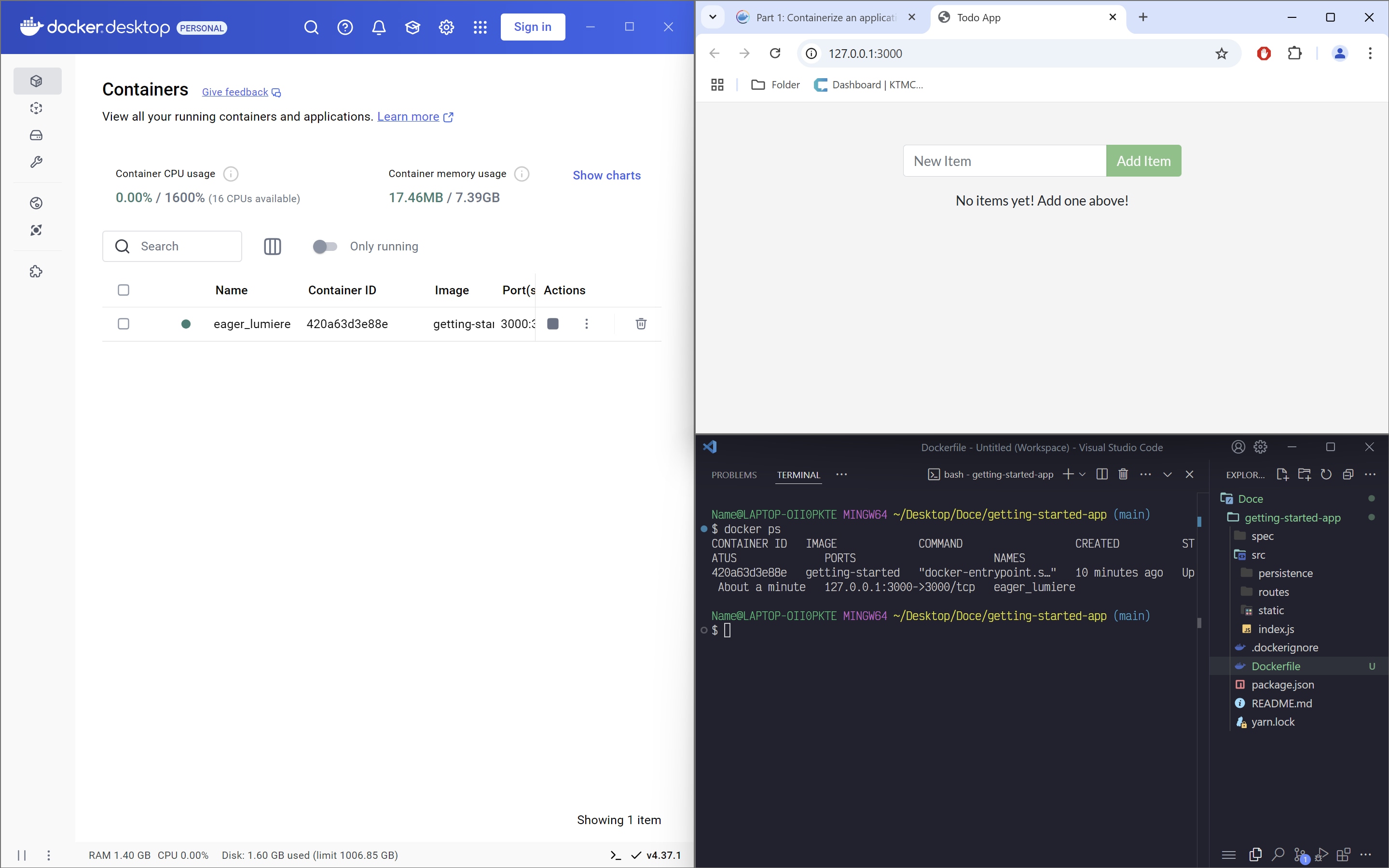Stop the eager_lumiere container
The width and height of the screenshot is (1389, 868).
(553, 324)
